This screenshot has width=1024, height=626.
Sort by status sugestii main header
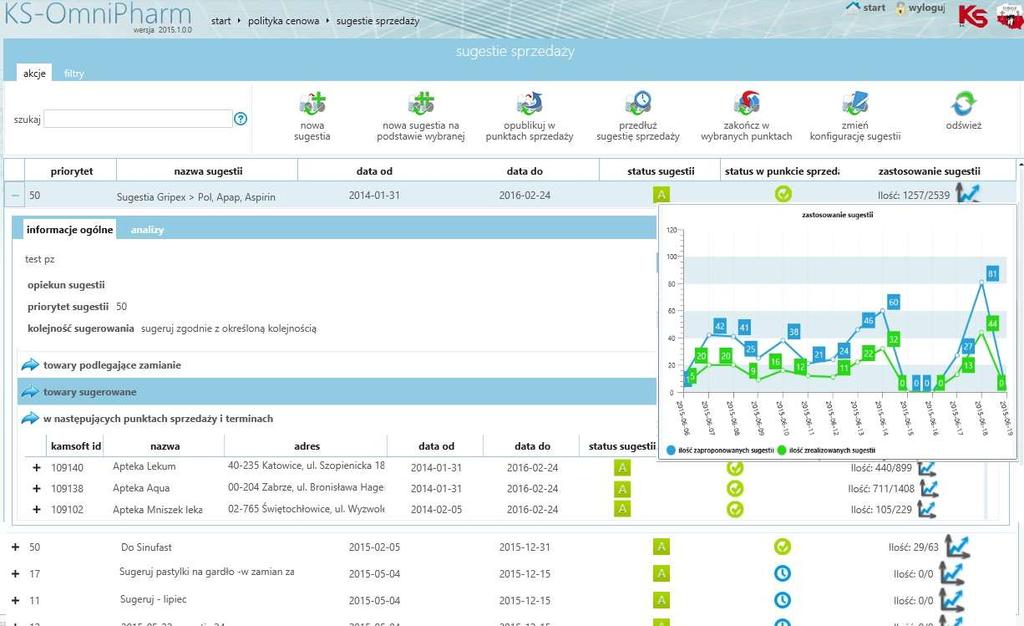pyautogui.click(x=660, y=171)
